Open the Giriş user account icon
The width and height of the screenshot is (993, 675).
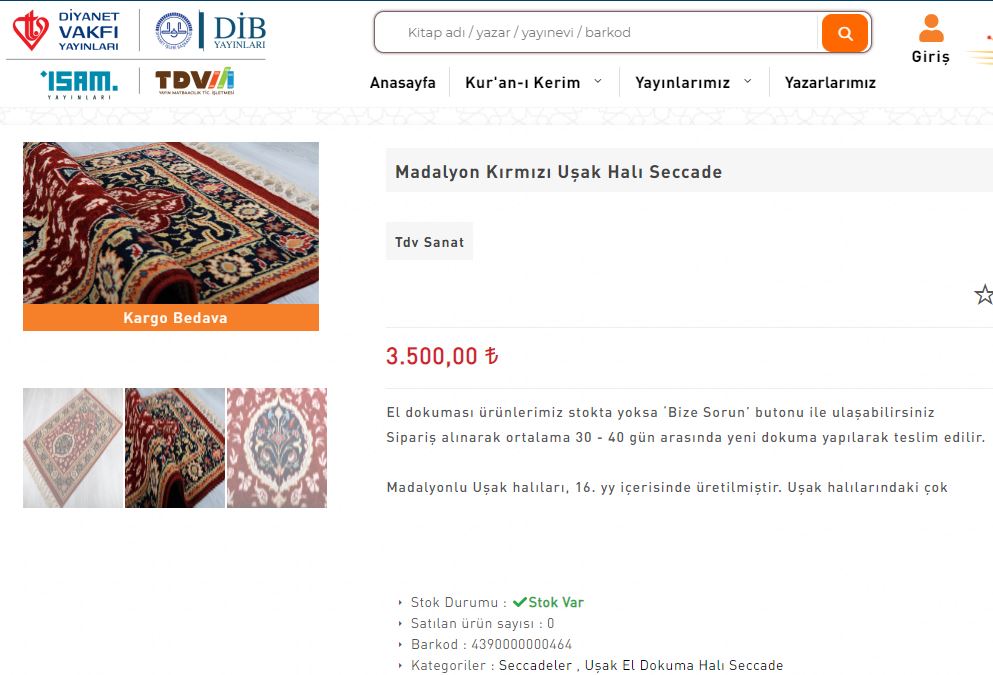coord(930,28)
